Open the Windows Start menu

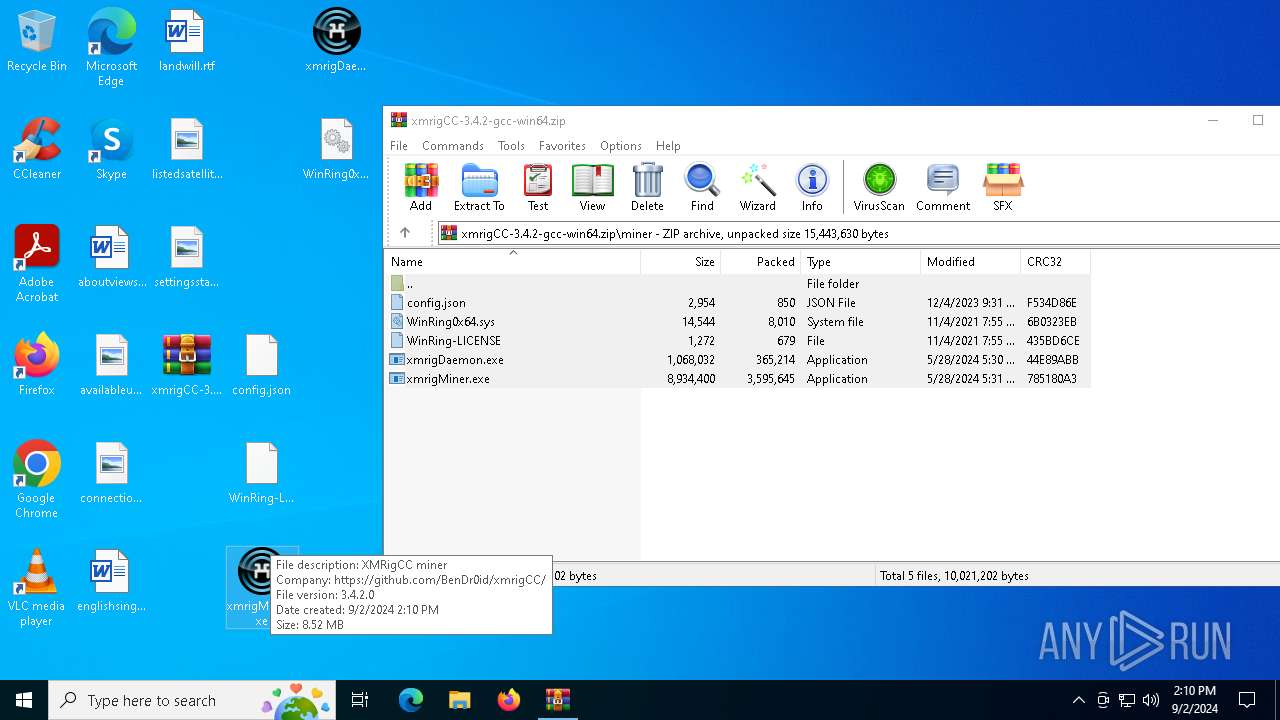pos(24,700)
